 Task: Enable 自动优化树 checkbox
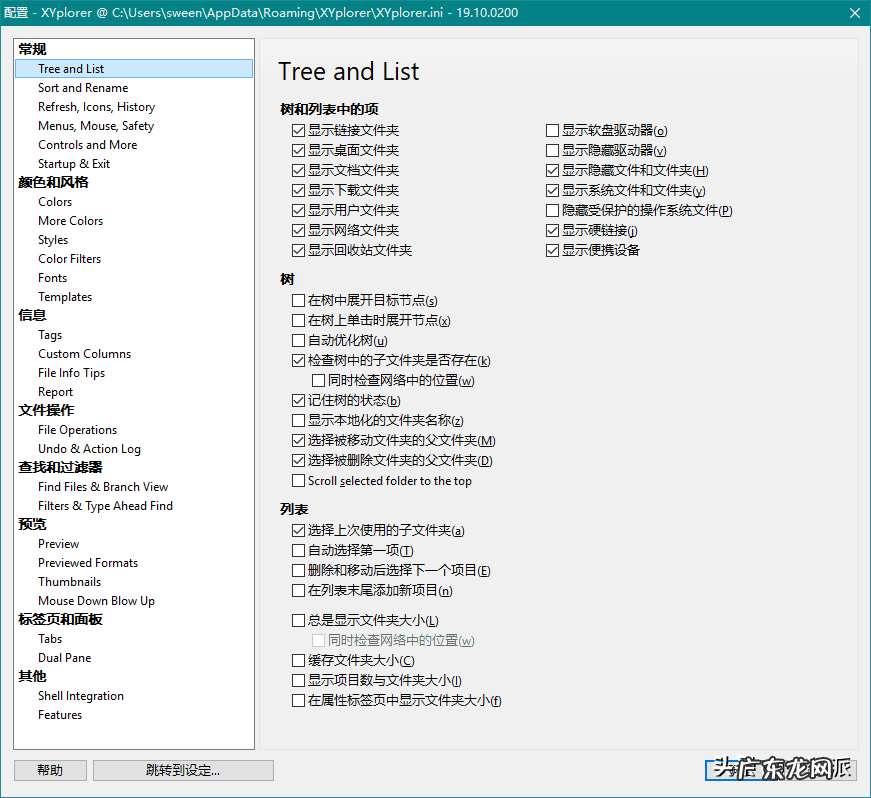tap(298, 341)
